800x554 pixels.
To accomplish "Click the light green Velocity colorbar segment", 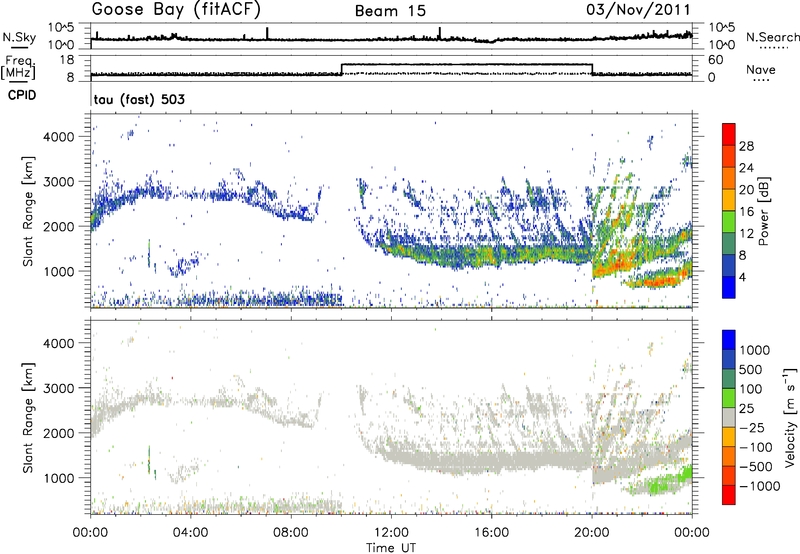I will [x=729, y=398].
